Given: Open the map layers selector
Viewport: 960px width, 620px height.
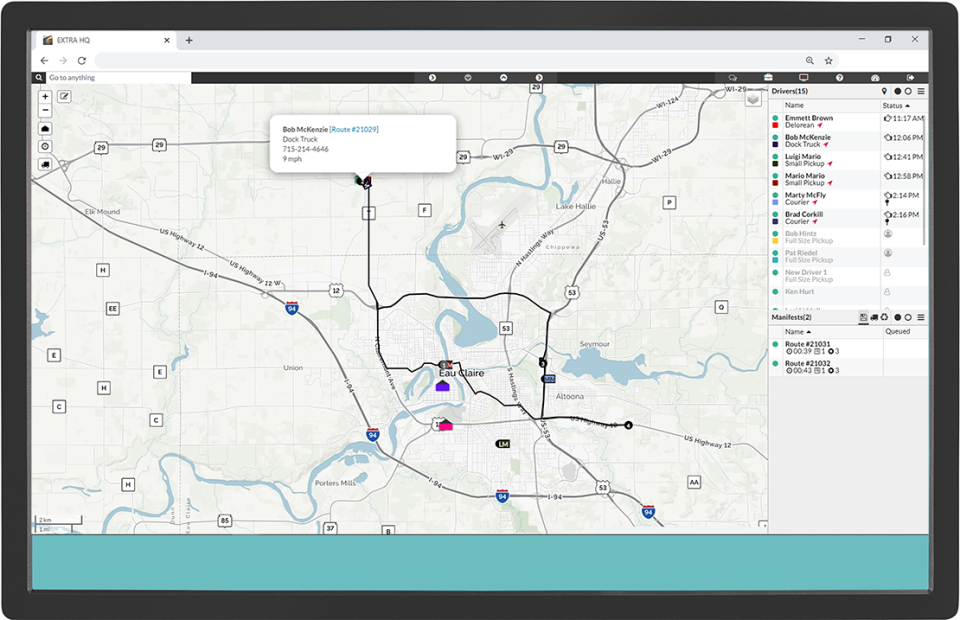Looking at the screenshot, I should (753, 99).
